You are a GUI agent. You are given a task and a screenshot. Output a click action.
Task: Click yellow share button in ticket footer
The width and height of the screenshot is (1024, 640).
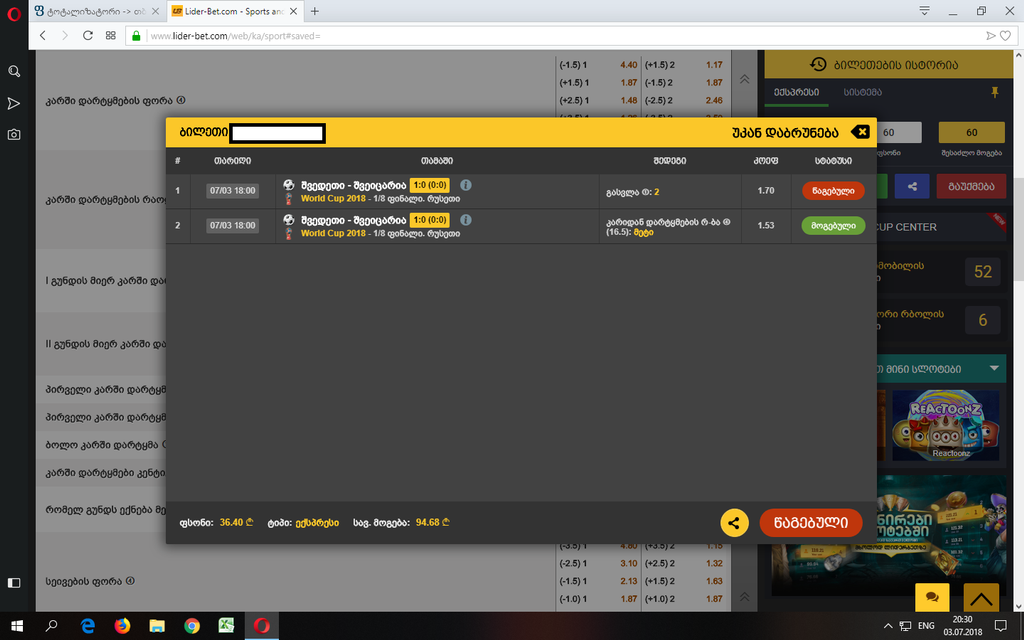[734, 522]
